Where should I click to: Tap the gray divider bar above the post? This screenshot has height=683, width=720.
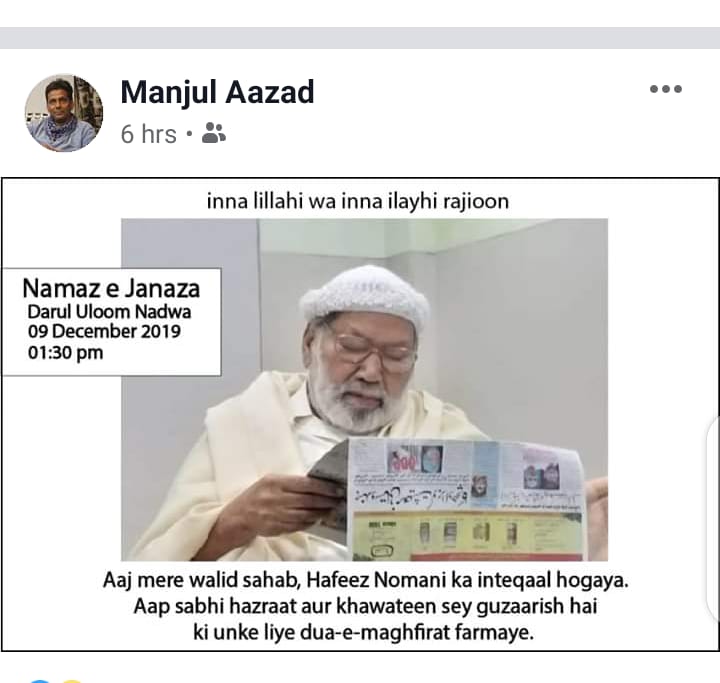(360, 38)
